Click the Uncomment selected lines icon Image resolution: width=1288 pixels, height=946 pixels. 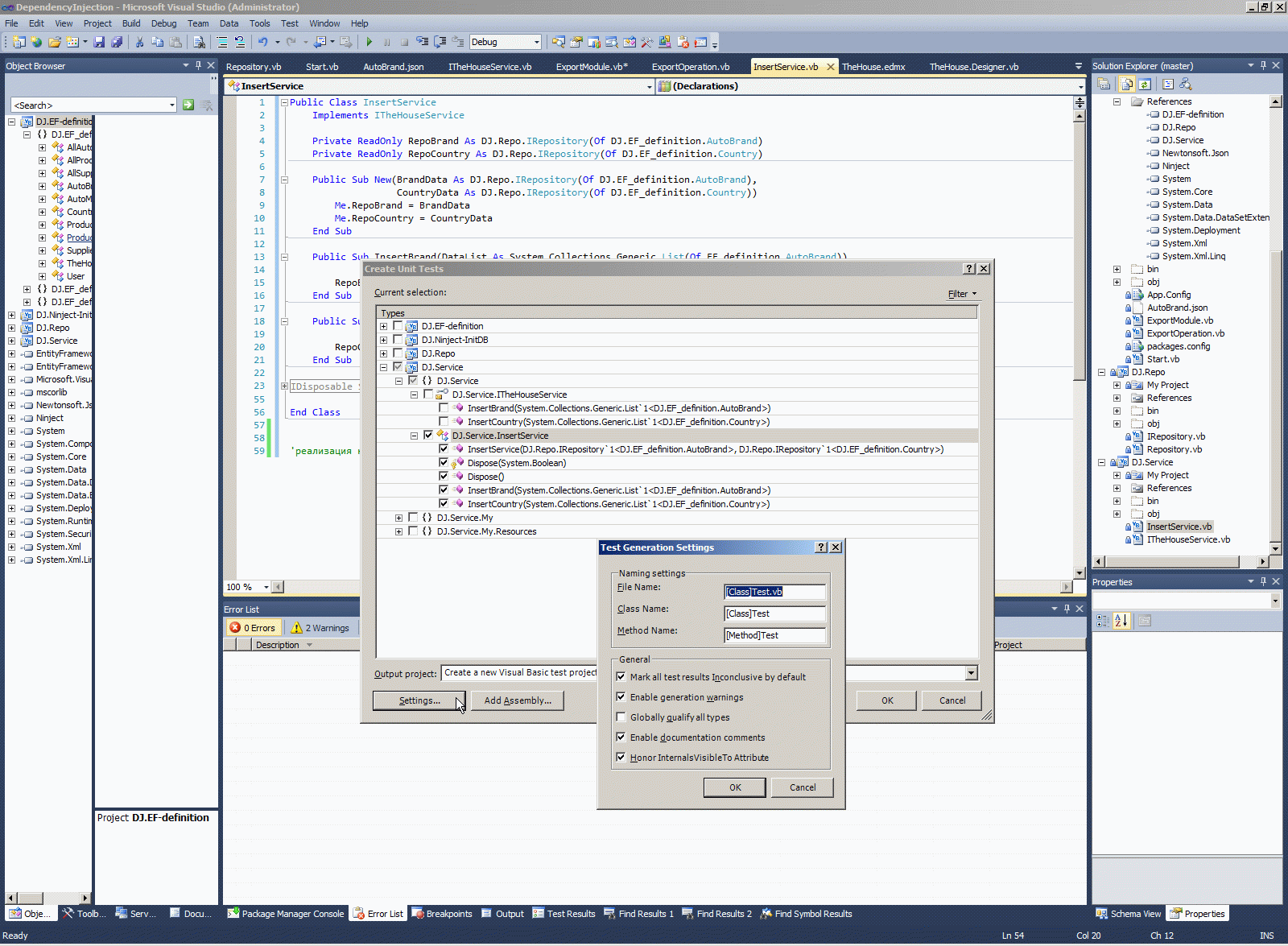click(239, 42)
